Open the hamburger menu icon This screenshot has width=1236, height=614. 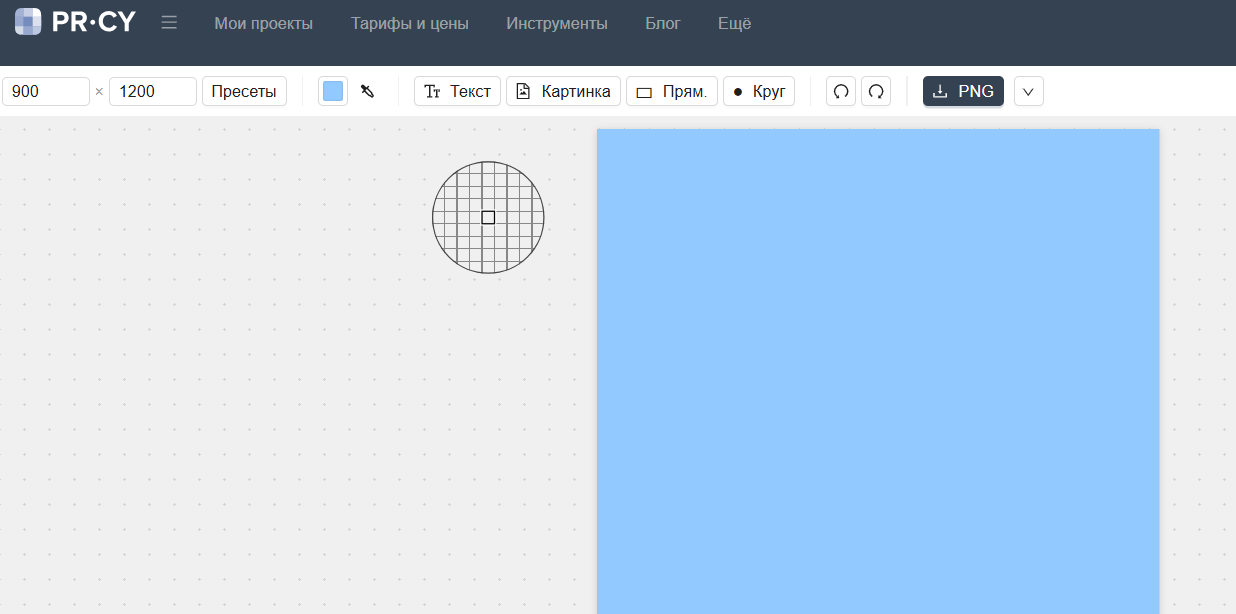pyautogui.click(x=169, y=23)
